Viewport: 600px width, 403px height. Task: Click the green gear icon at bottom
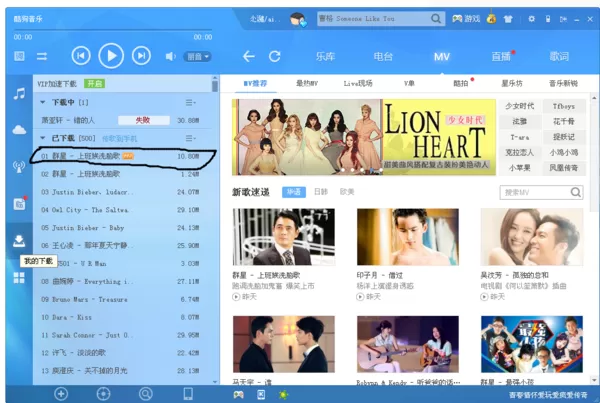[284, 394]
